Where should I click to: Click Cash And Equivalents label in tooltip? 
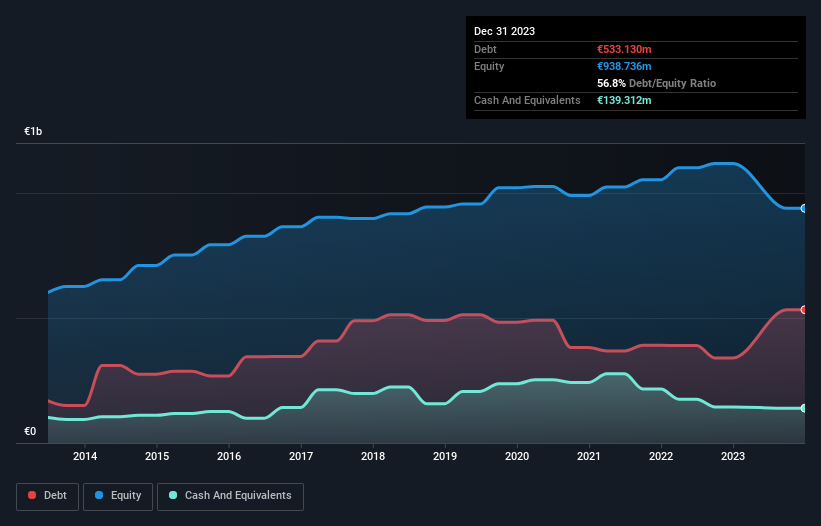[527, 100]
